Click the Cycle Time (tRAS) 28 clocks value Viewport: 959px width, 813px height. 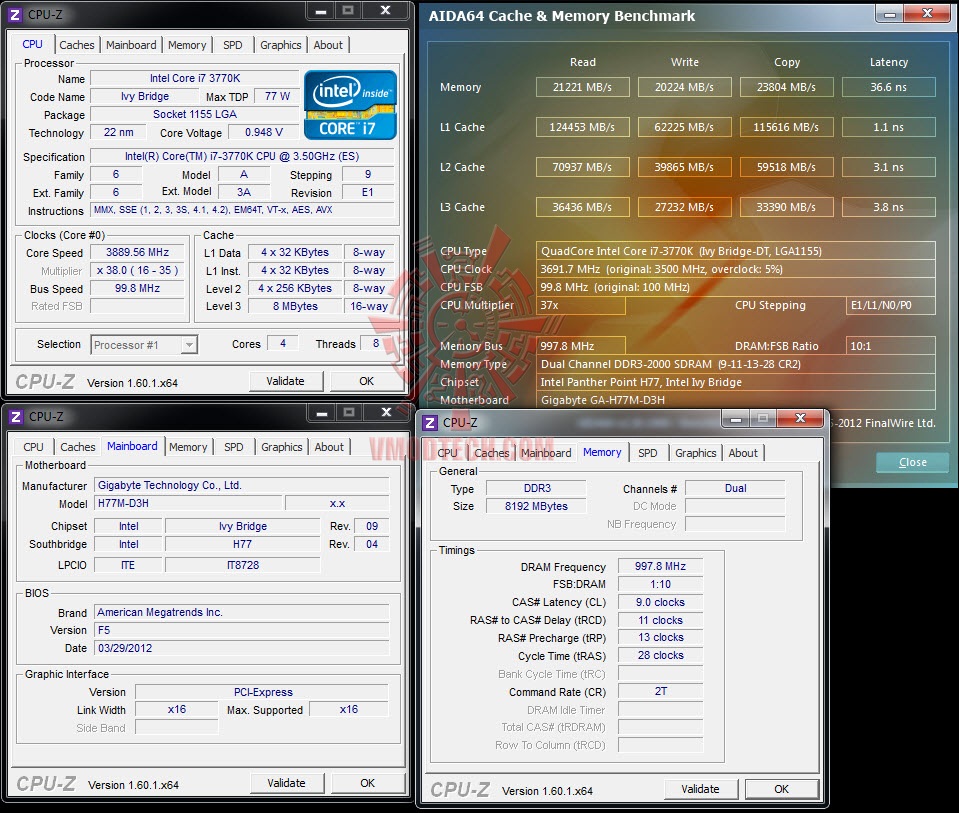660,655
